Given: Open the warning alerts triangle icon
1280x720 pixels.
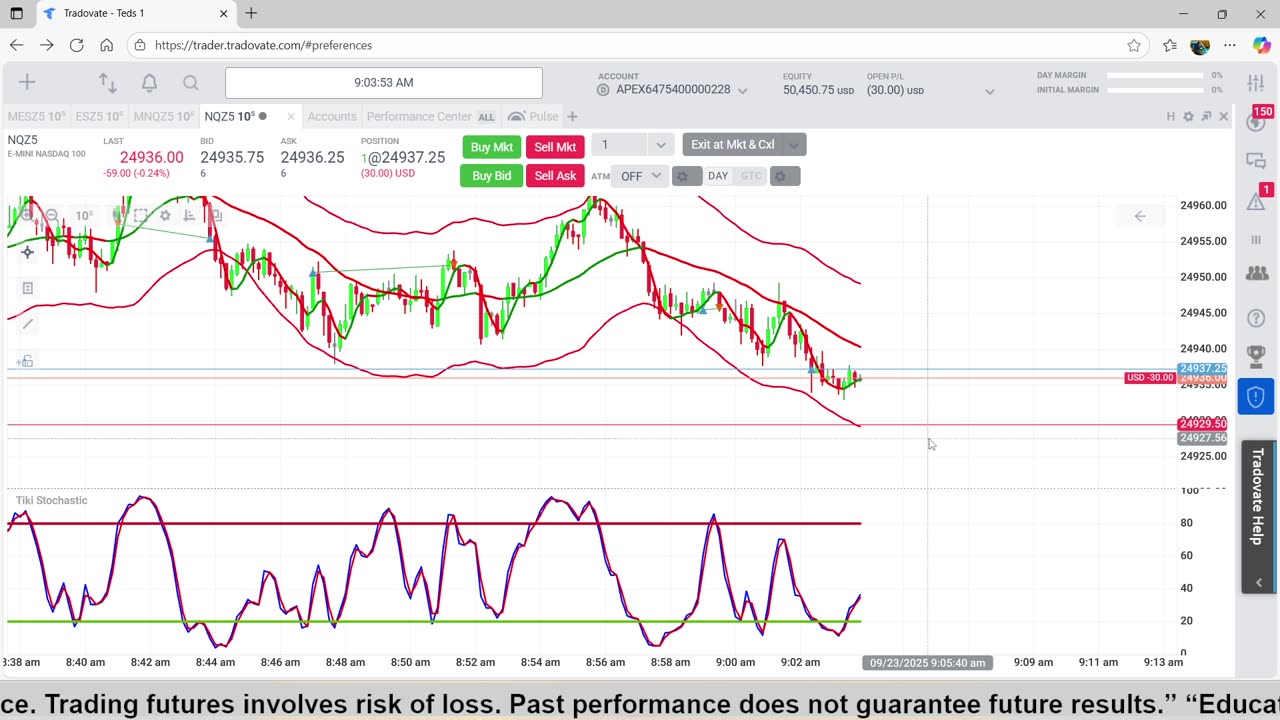Looking at the screenshot, I should (x=1256, y=200).
